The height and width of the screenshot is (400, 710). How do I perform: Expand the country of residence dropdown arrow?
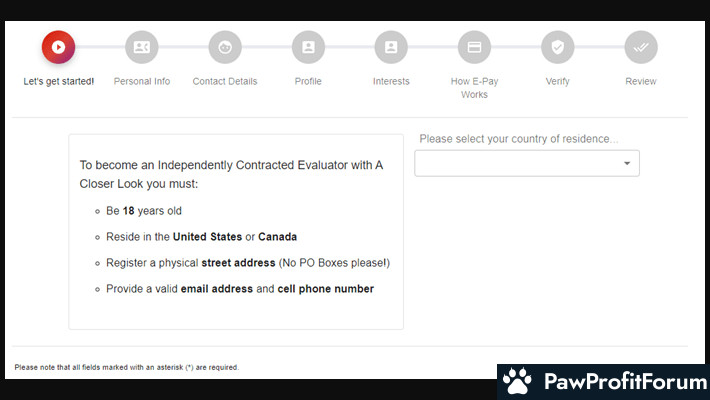[627, 163]
